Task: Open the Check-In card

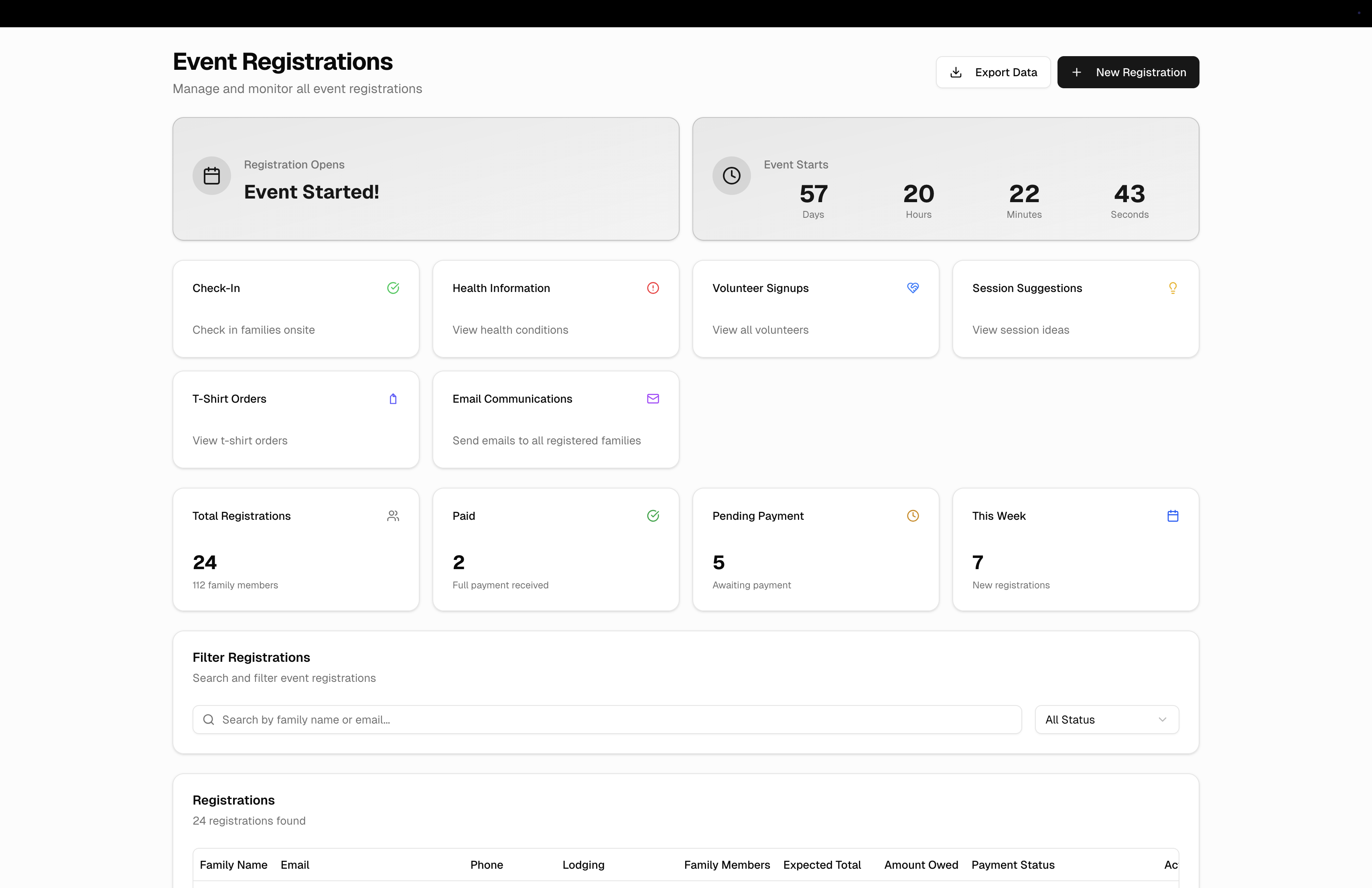Action: pyautogui.click(x=296, y=309)
